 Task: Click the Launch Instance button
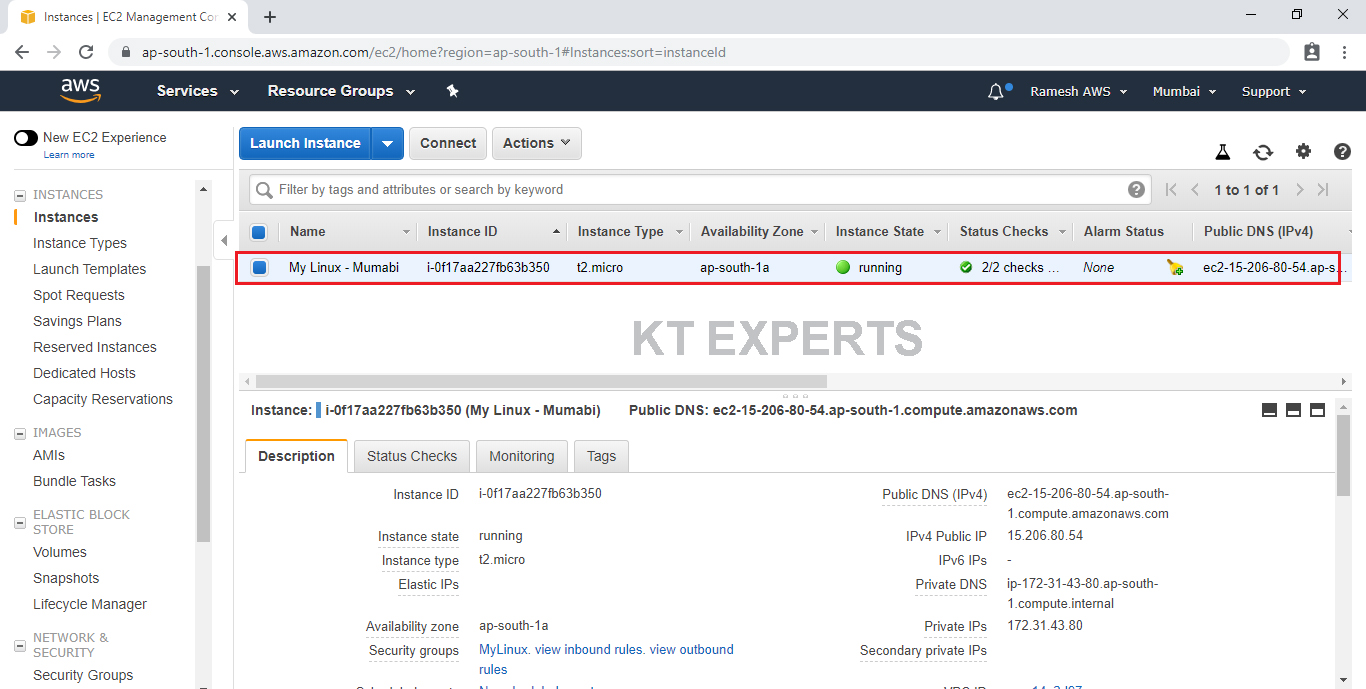click(305, 143)
